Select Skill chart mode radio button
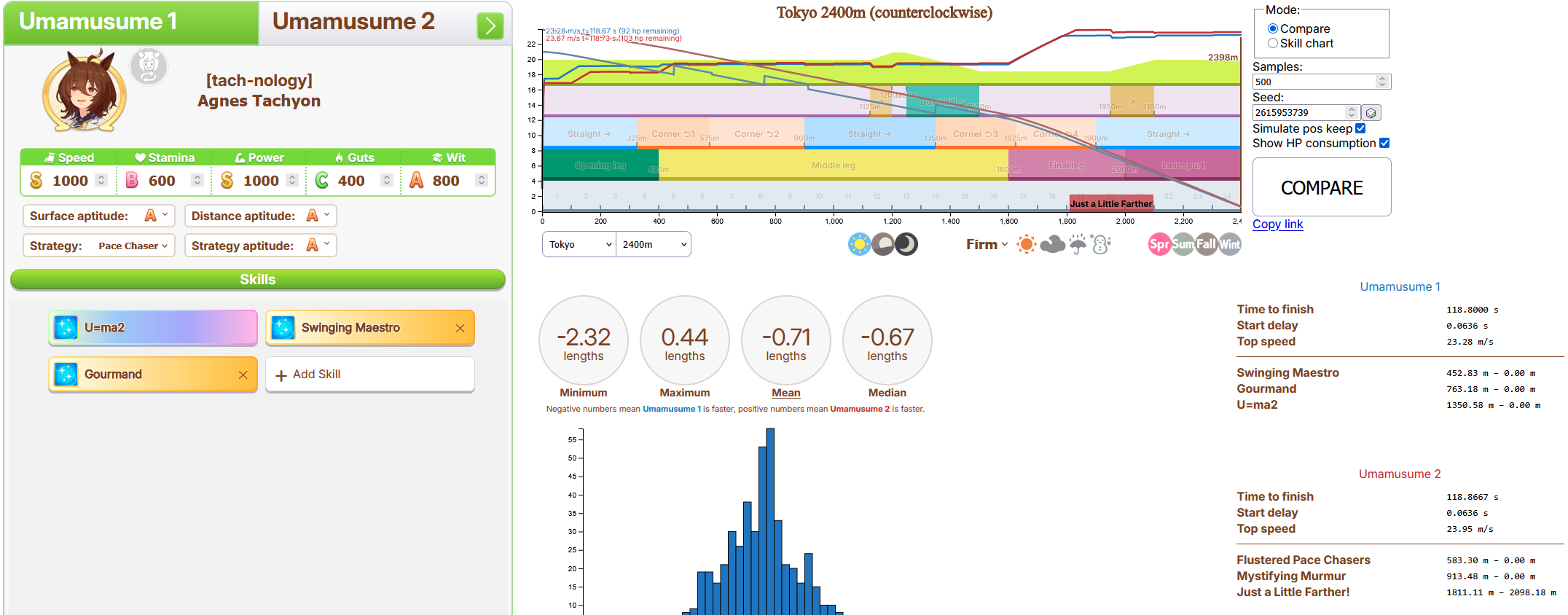The width and height of the screenshot is (1568, 615). point(1273,43)
